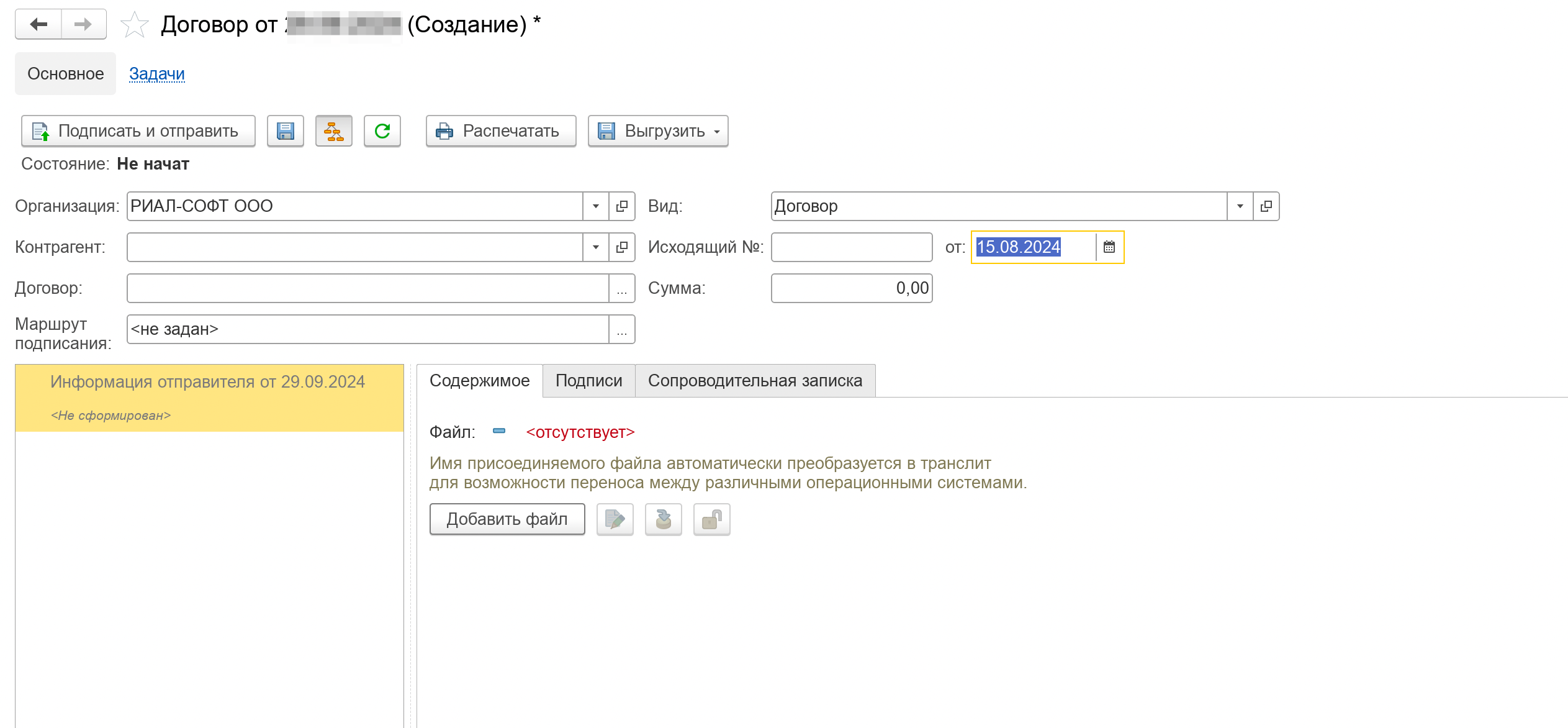Screen dimensions: 1568x728
Task: Go forward with the right arrow button
Action: tap(83, 24)
